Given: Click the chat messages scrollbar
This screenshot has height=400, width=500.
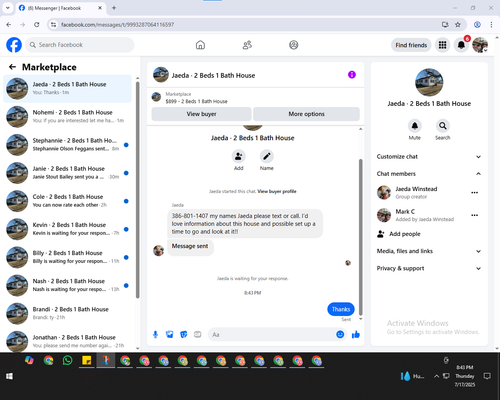Looking at the screenshot, I should (x=360, y=237).
